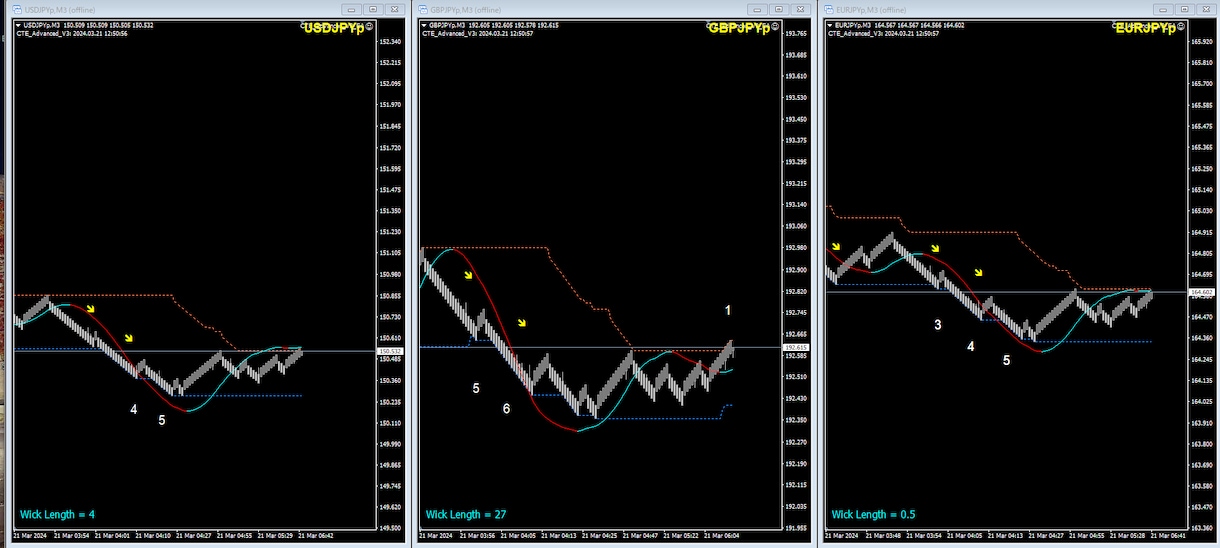Select the yellow USDJPYp label

pyautogui.click(x=335, y=28)
